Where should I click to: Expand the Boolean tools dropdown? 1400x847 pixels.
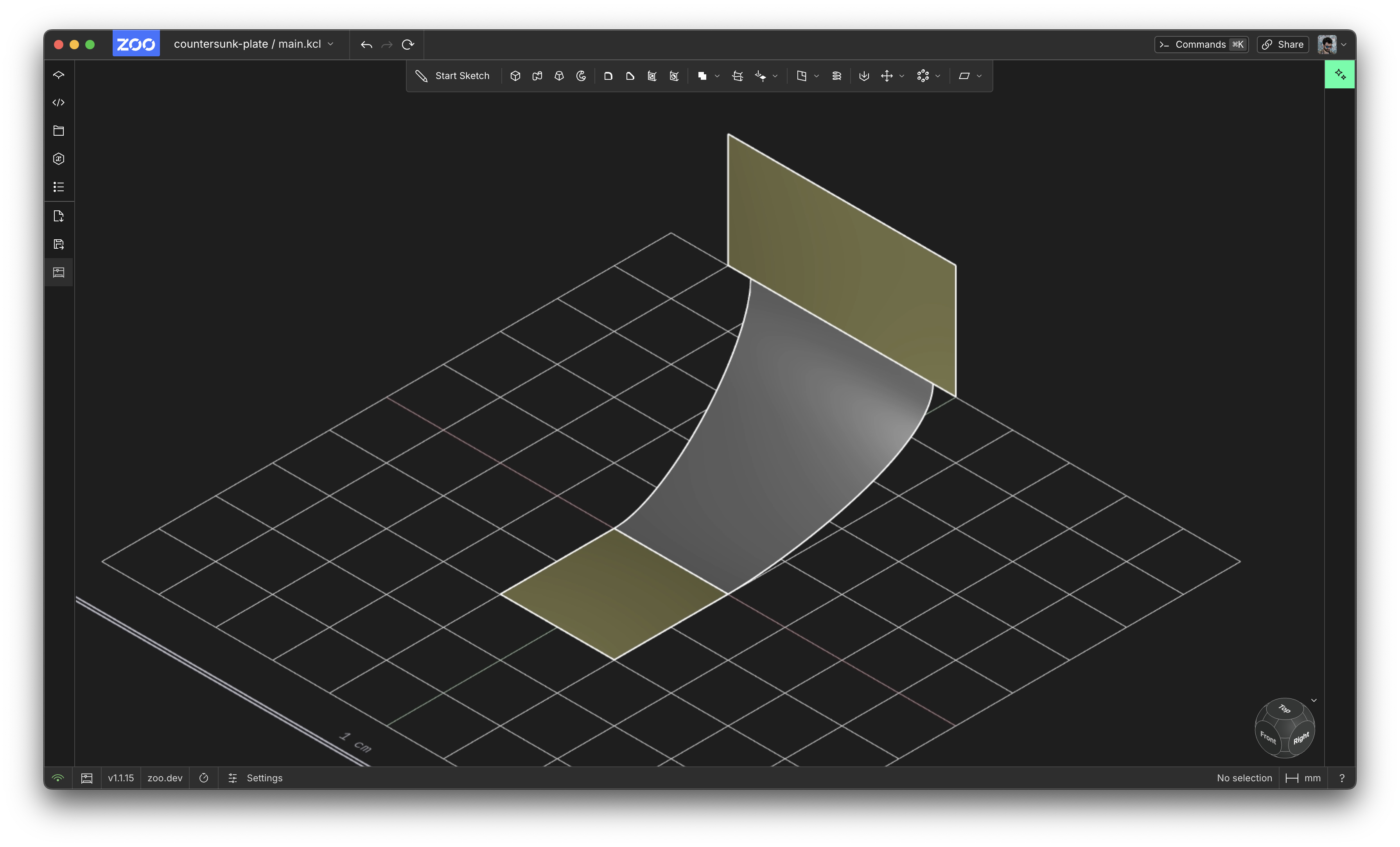tap(716, 75)
